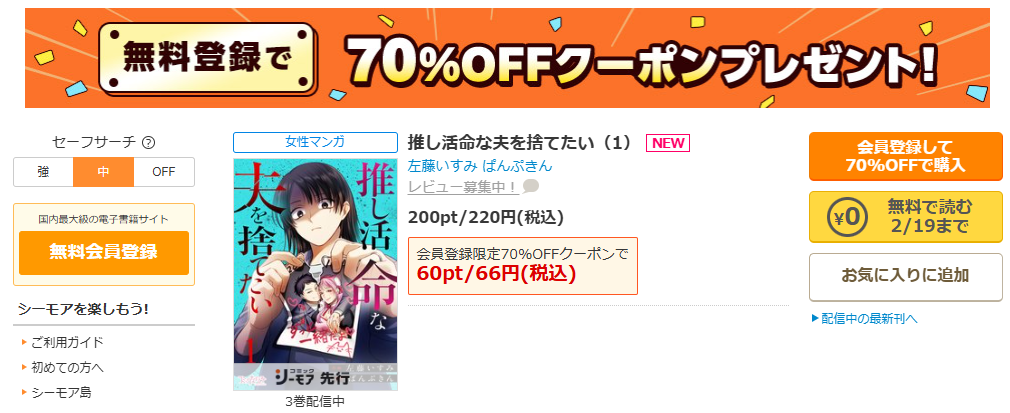Click 会員登録して70%OFFで購入 button
1010x413 pixels.
(x=906, y=157)
